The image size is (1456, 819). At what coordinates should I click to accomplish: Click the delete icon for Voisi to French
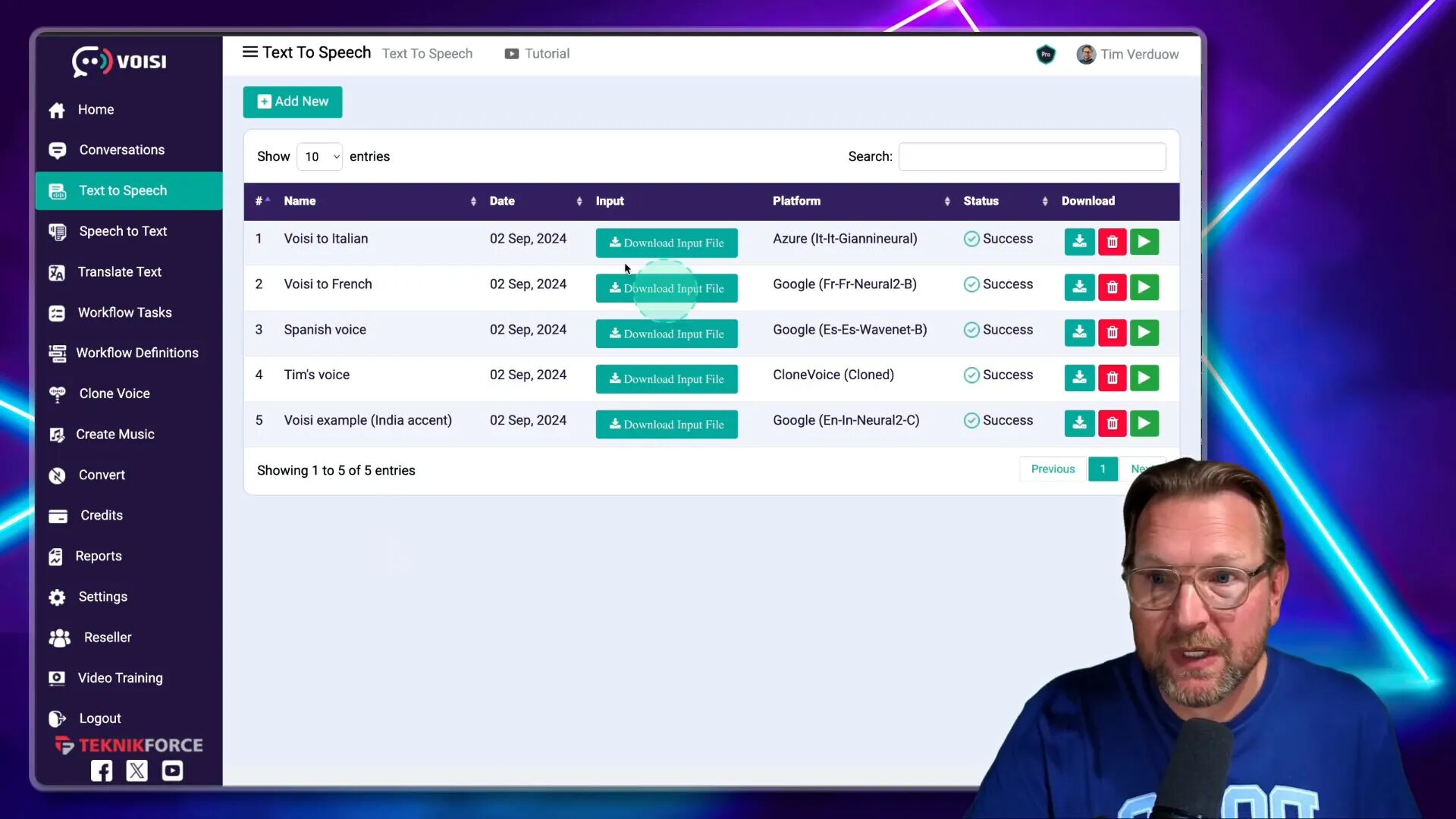point(1111,286)
